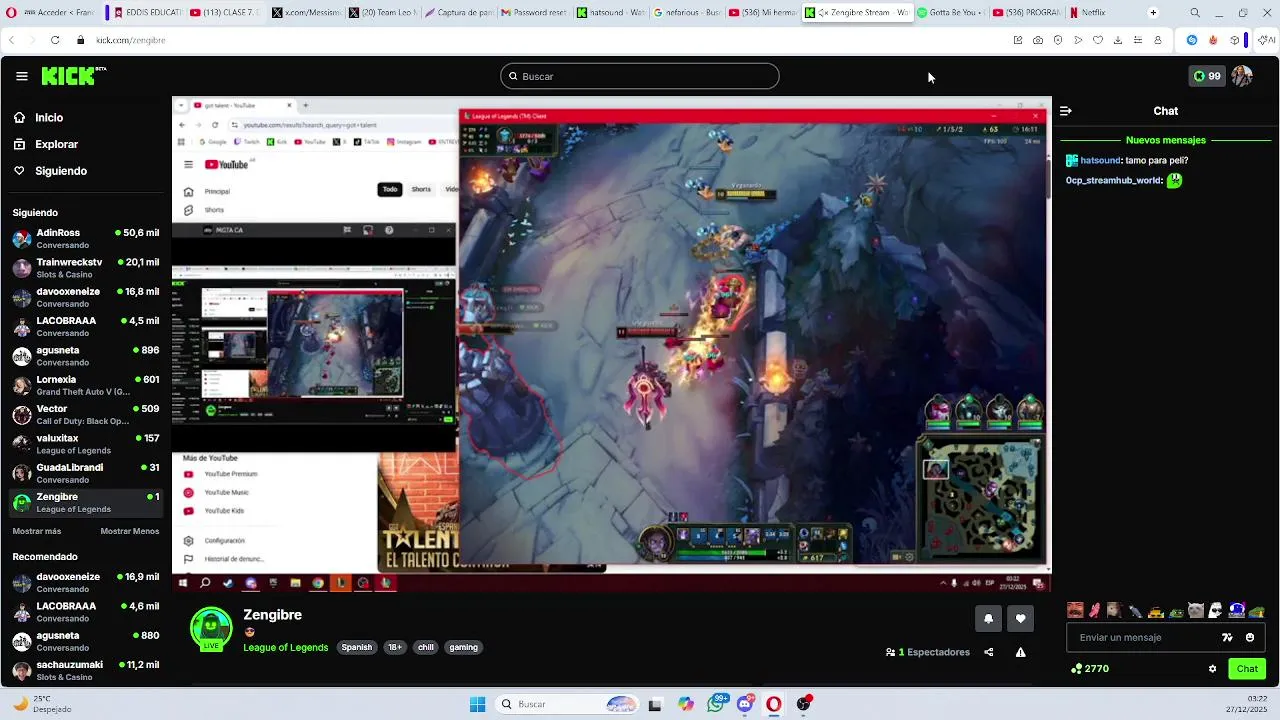Click the translate icon in chat input
Screen dimensions: 1280x720
click(1227, 637)
